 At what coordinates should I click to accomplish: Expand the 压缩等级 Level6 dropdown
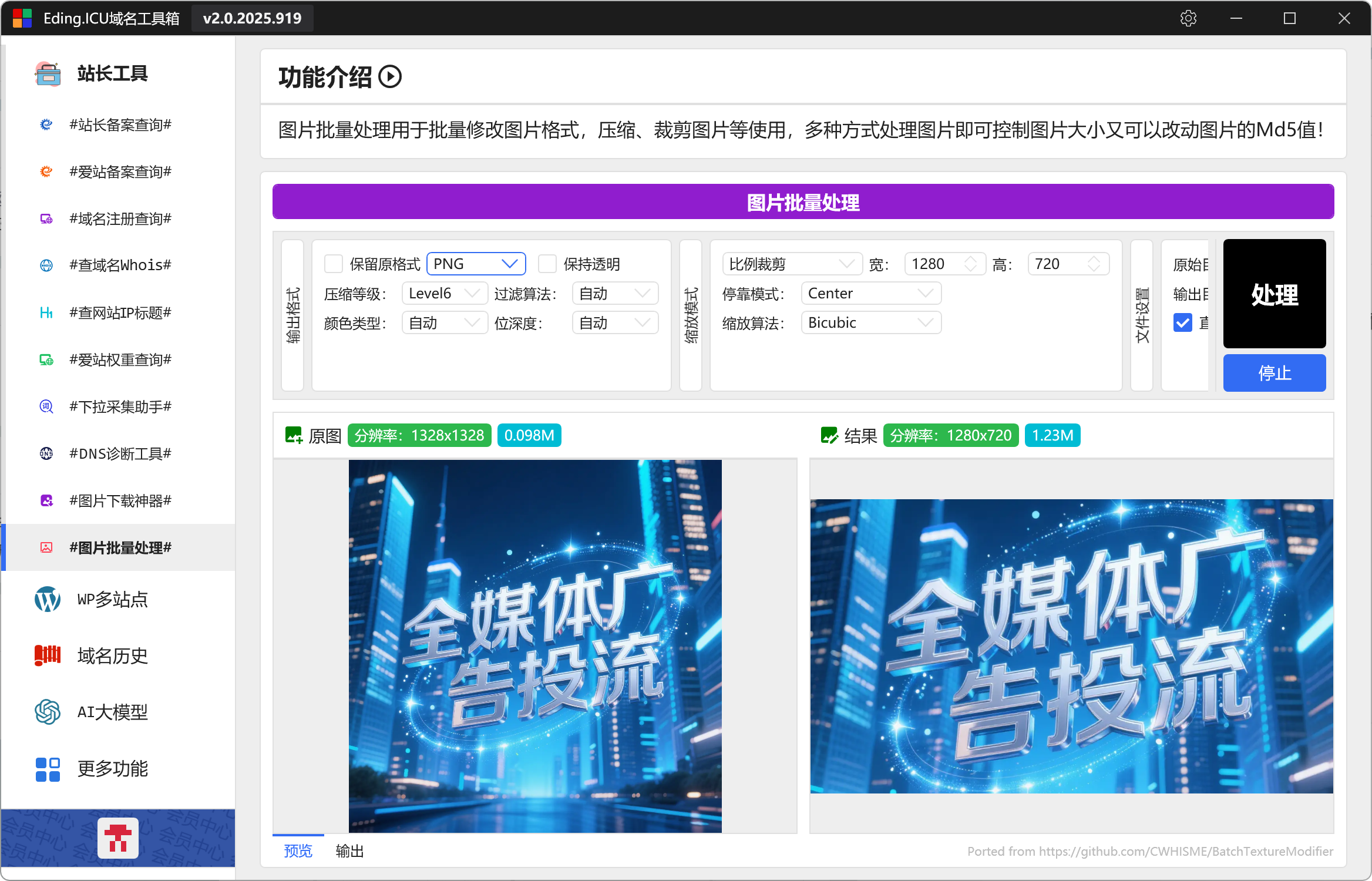click(445, 293)
